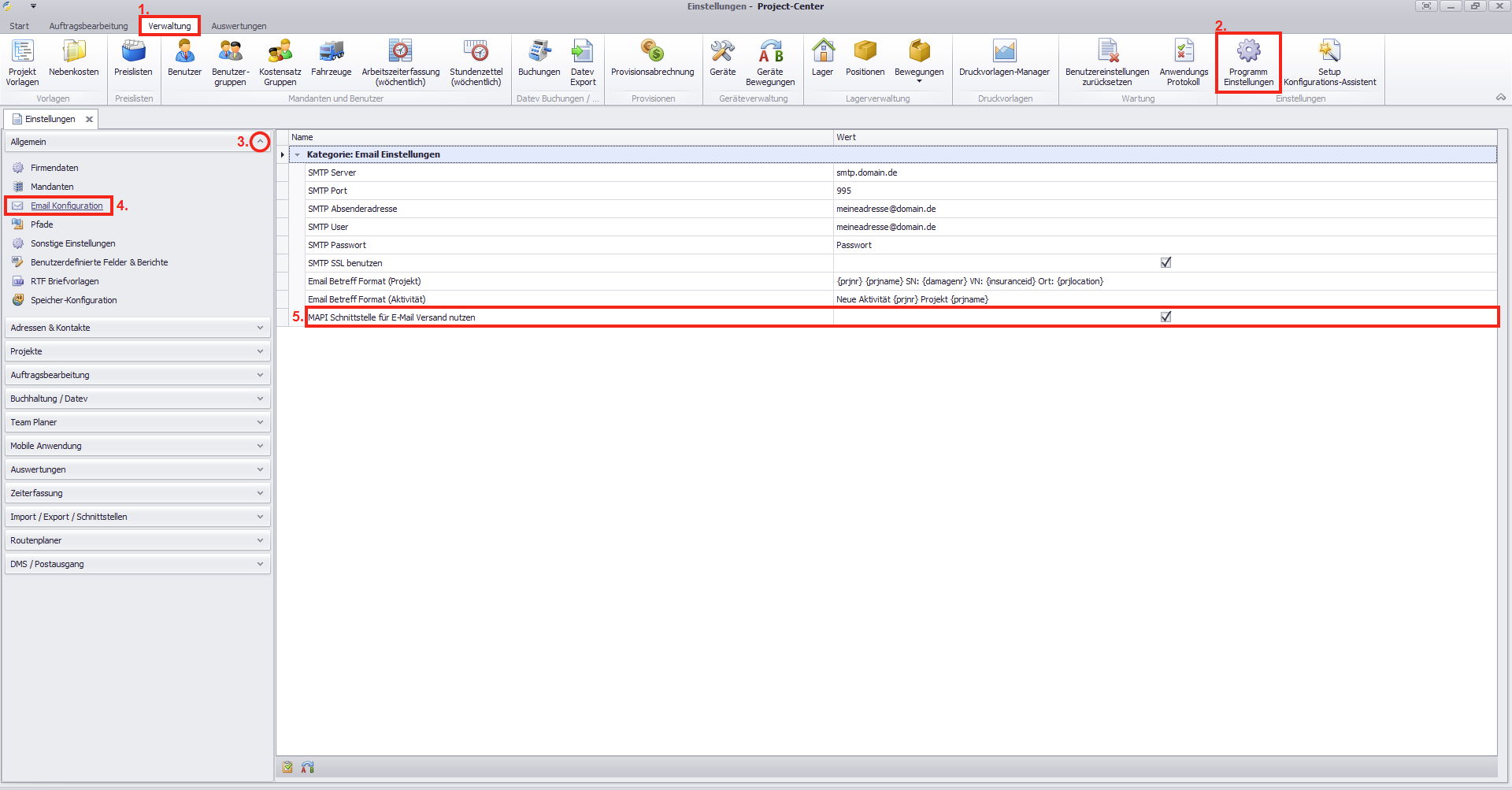Toggle the SMTP SSL benutzen checkbox
The height and width of the screenshot is (790, 1512).
click(1165, 263)
